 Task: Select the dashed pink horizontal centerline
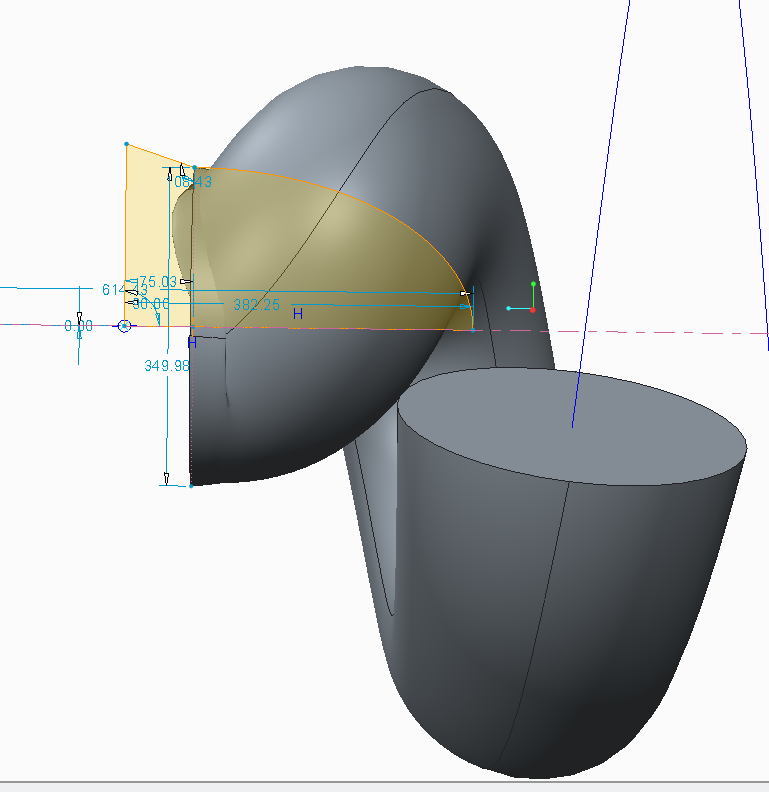coord(650,331)
